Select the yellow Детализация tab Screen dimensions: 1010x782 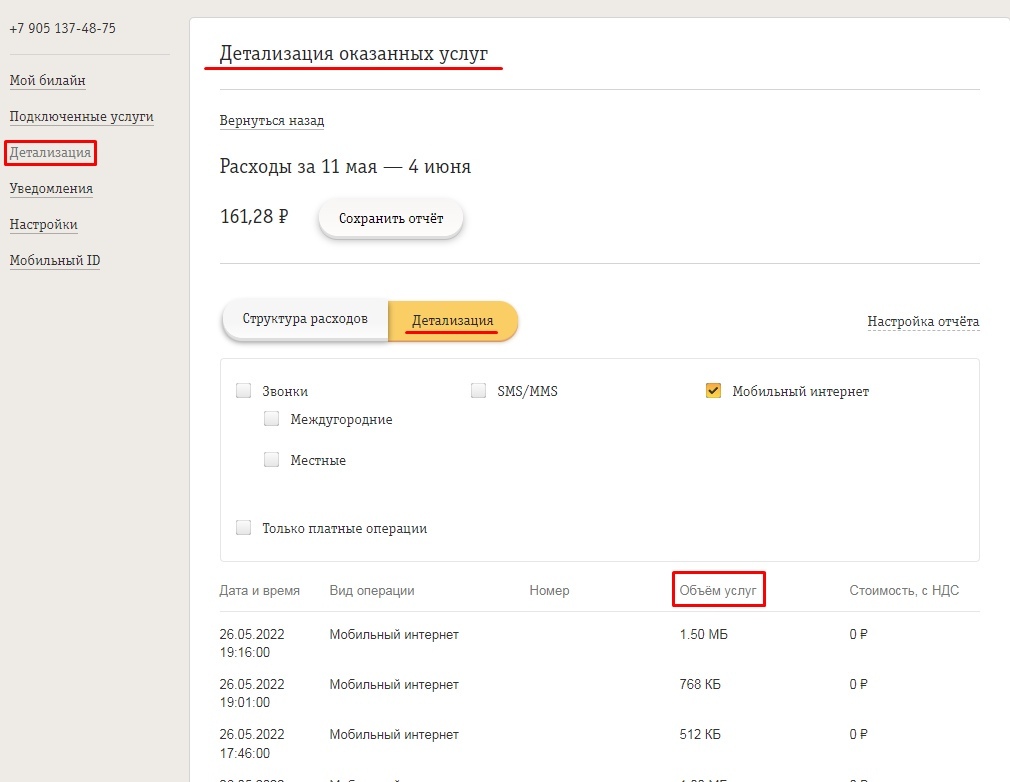[x=452, y=321]
